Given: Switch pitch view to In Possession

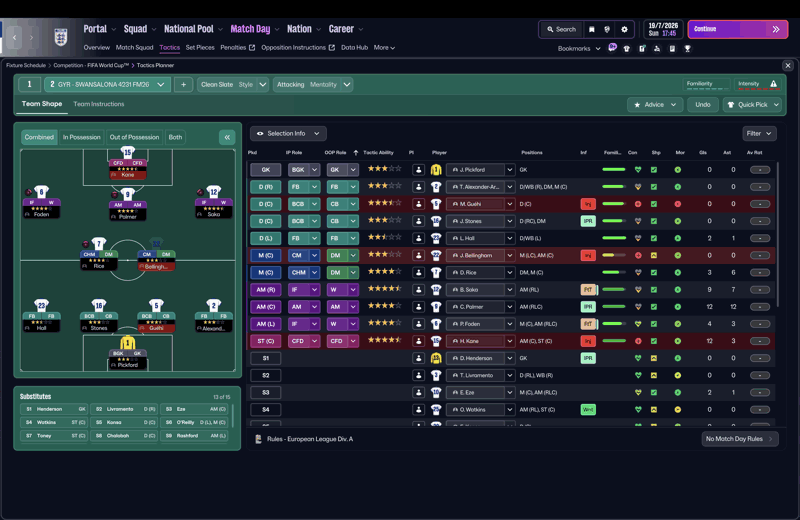Looking at the screenshot, I should coord(81,137).
